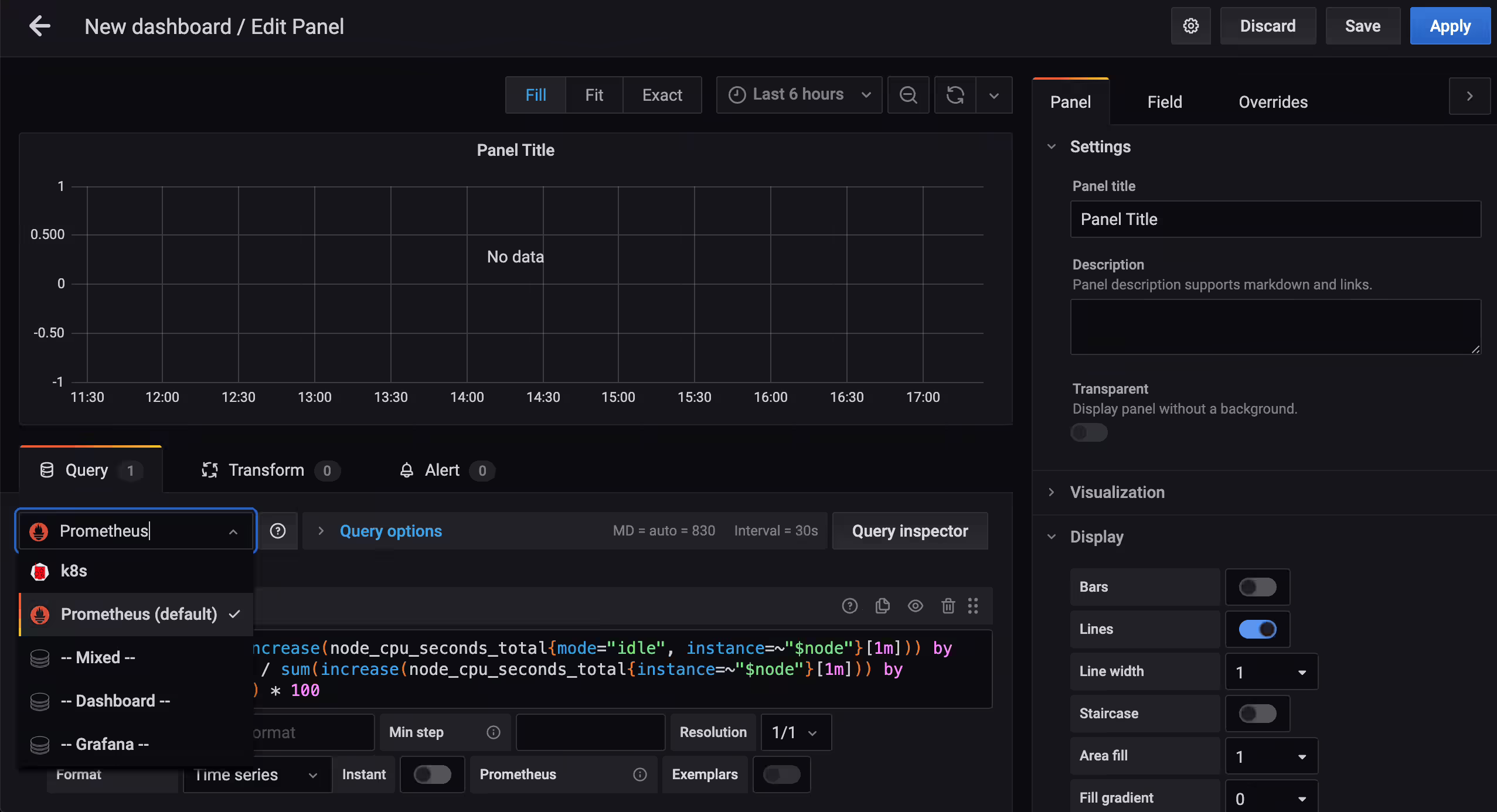Open the Query inspector
The height and width of the screenshot is (812, 1497).
[910, 531]
